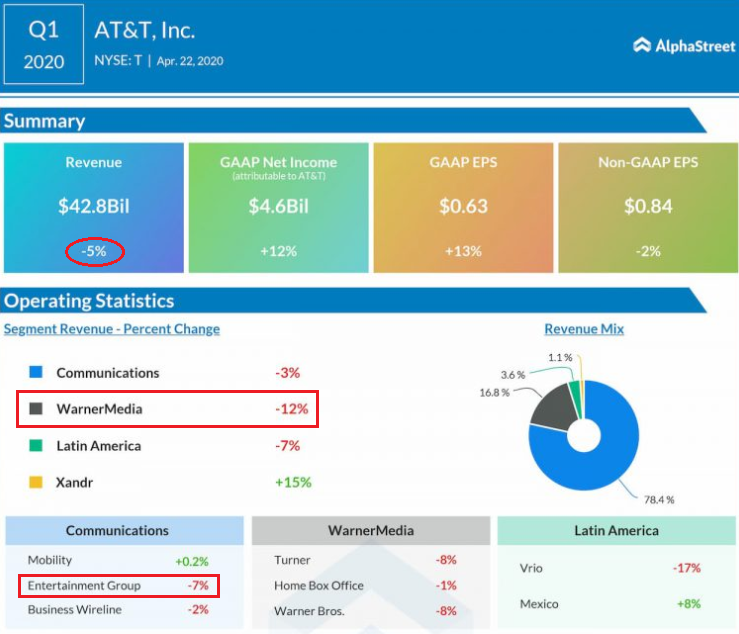739x634 pixels.
Task: Click the Xandr segment label
Action: click(x=74, y=482)
